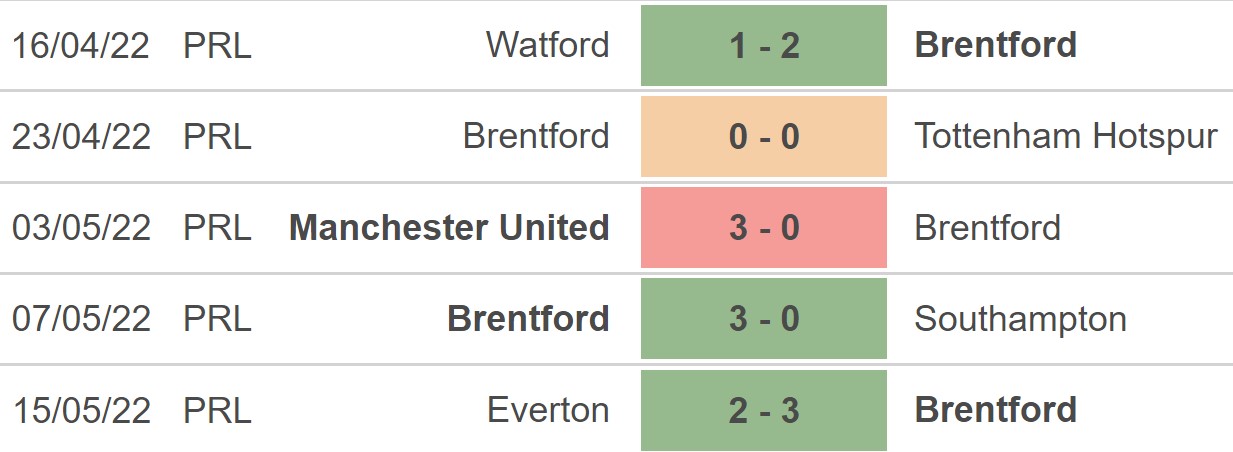Open the Southampton team link
Image resolution: width=1233 pixels, height=452 pixels.
pyautogui.click(x=1020, y=320)
